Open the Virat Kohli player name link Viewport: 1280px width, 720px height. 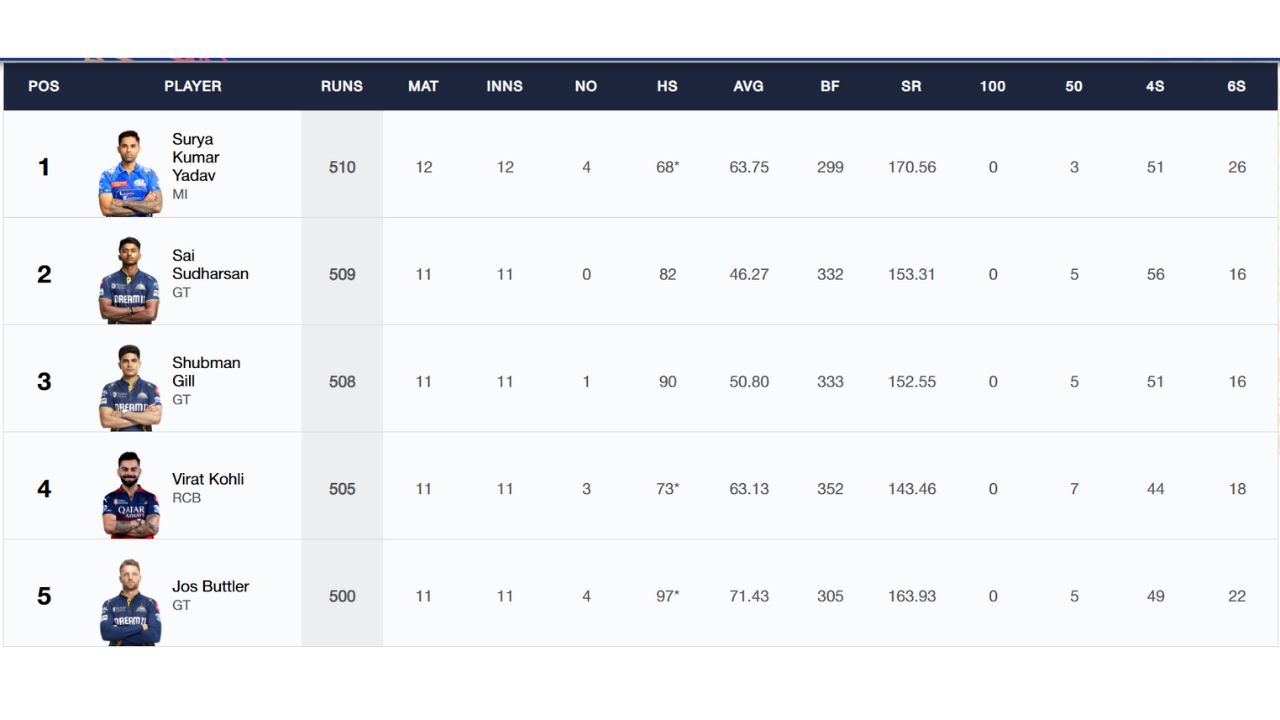click(x=208, y=479)
